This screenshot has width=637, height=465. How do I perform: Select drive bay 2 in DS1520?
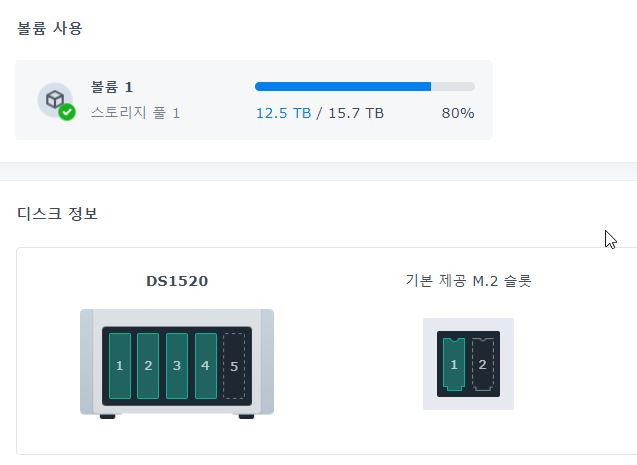(148, 366)
